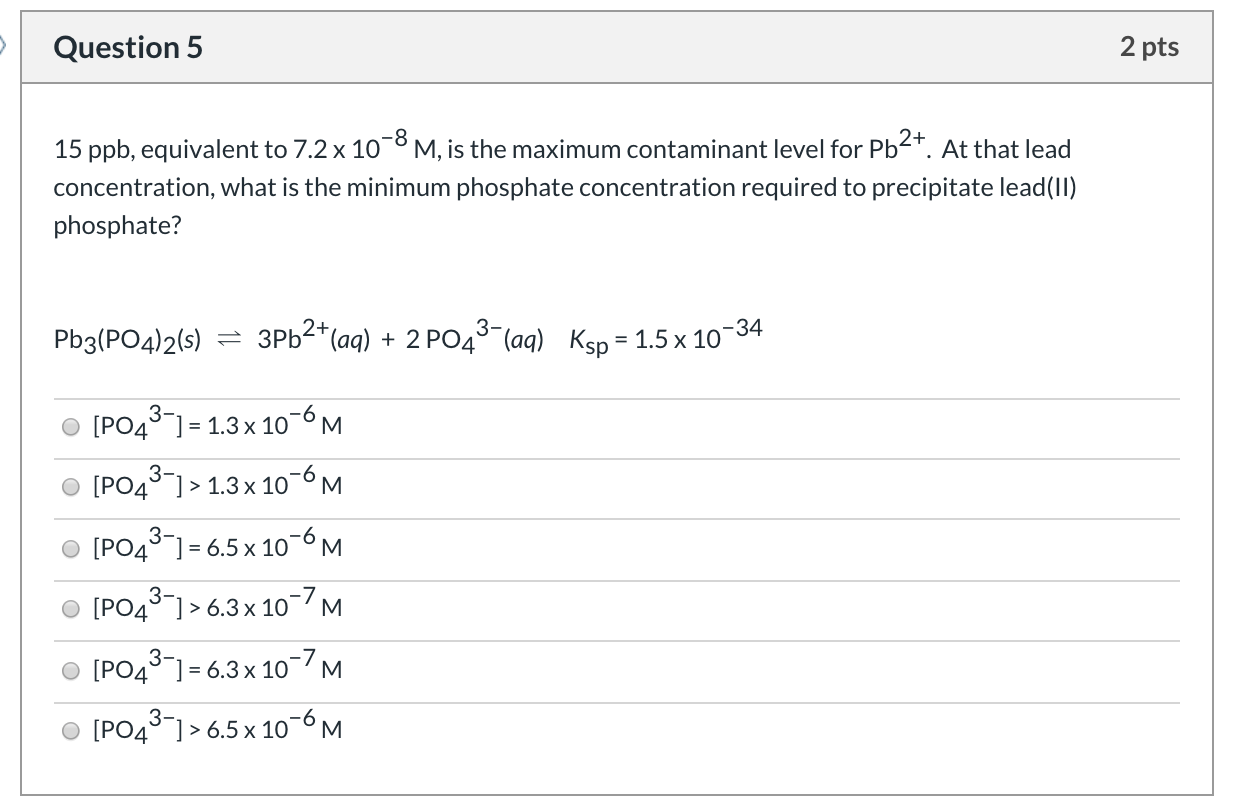
Task: Click the 2 pts points label
Action: (x=1153, y=45)
